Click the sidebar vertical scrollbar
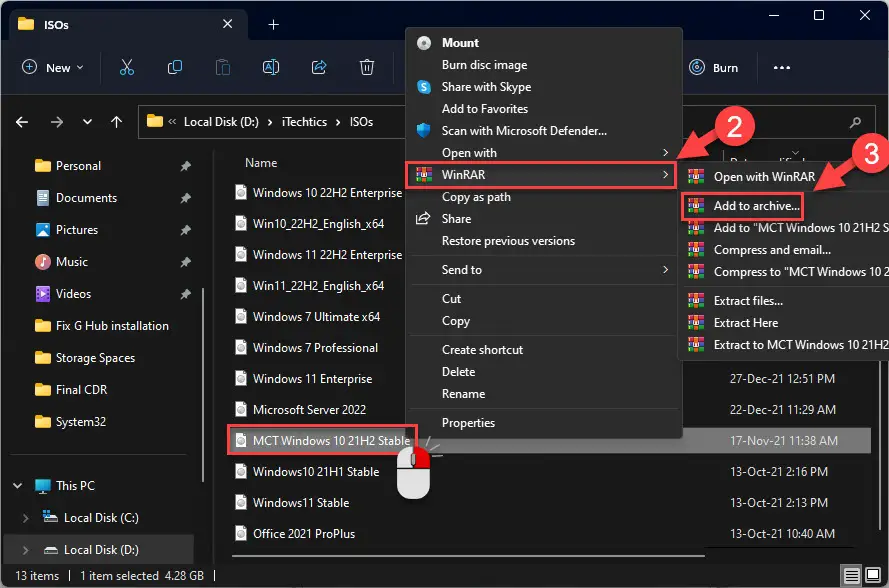 [x=203, y=386]
